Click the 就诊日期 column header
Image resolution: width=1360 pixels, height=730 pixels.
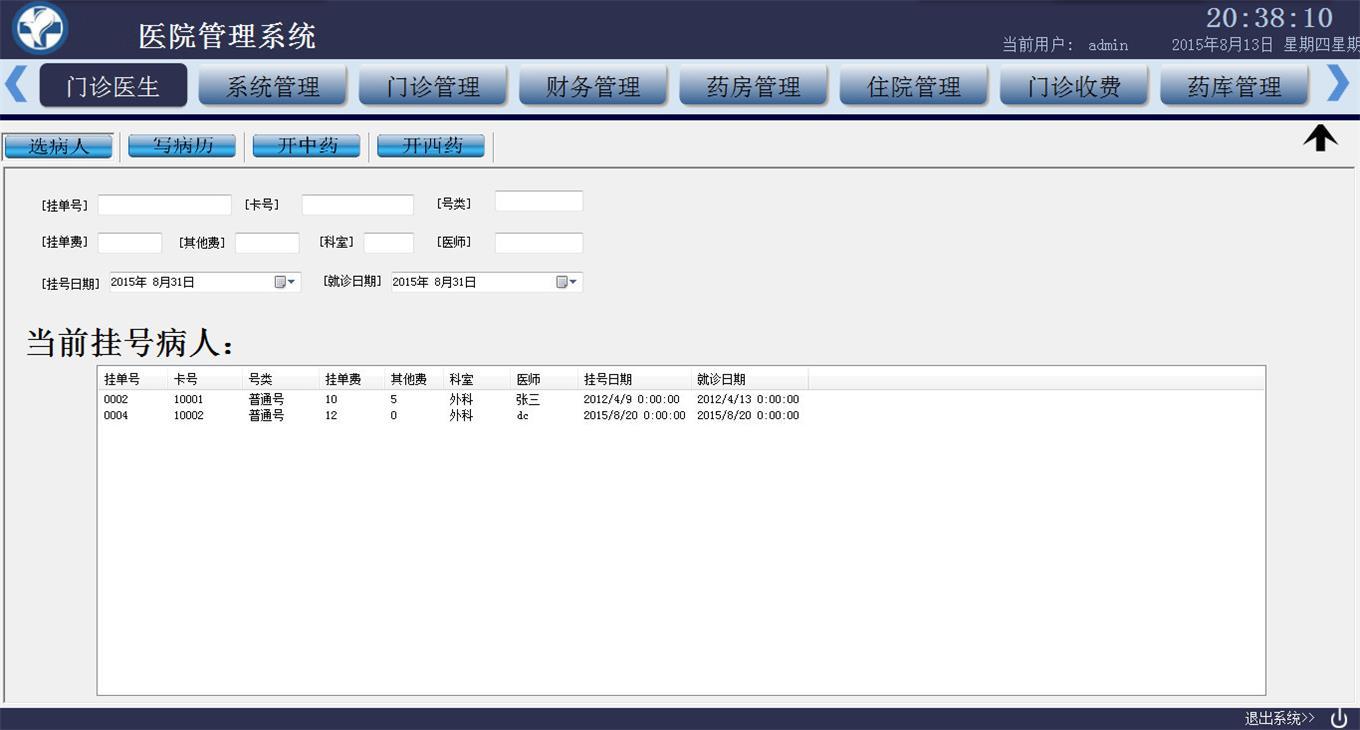point(749,379)
